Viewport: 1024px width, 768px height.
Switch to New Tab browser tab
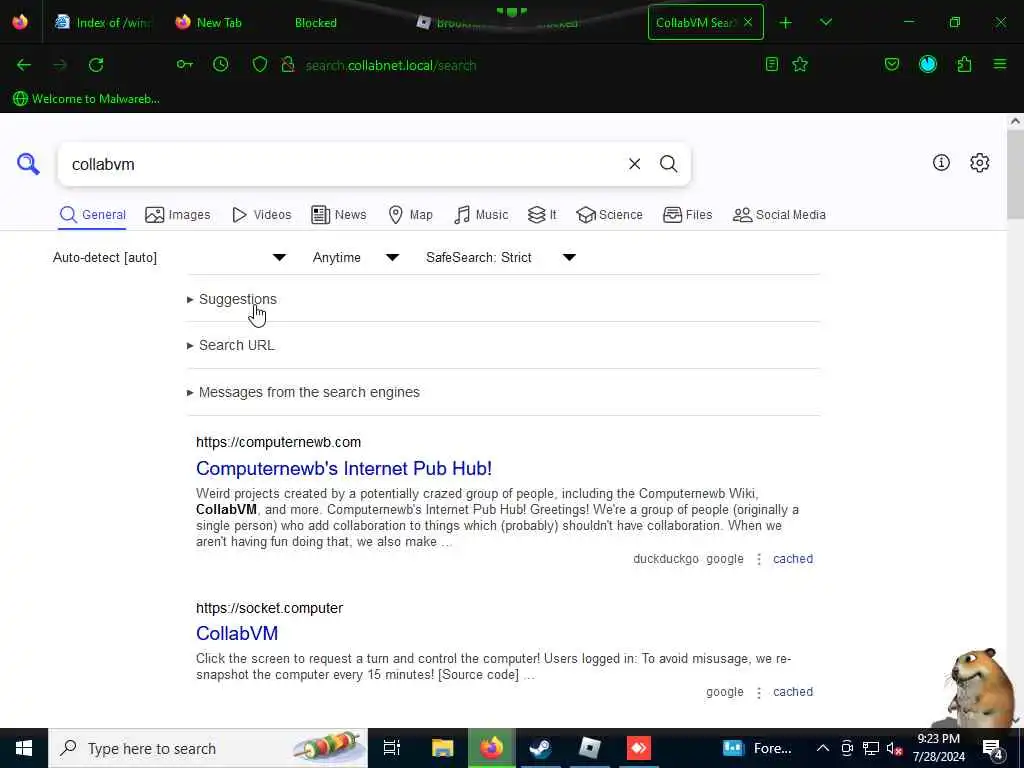pyautogui.click(x=209, y=23)
